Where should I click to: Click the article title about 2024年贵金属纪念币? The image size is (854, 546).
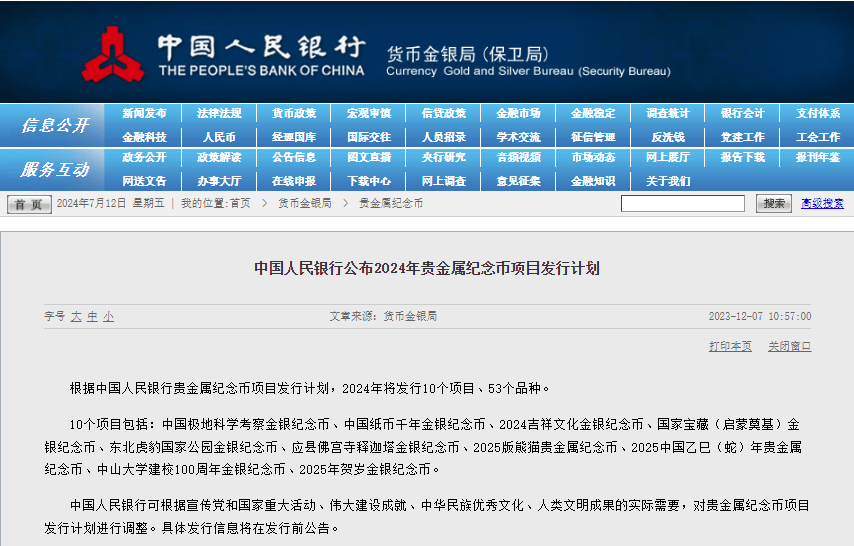(427, 268)
